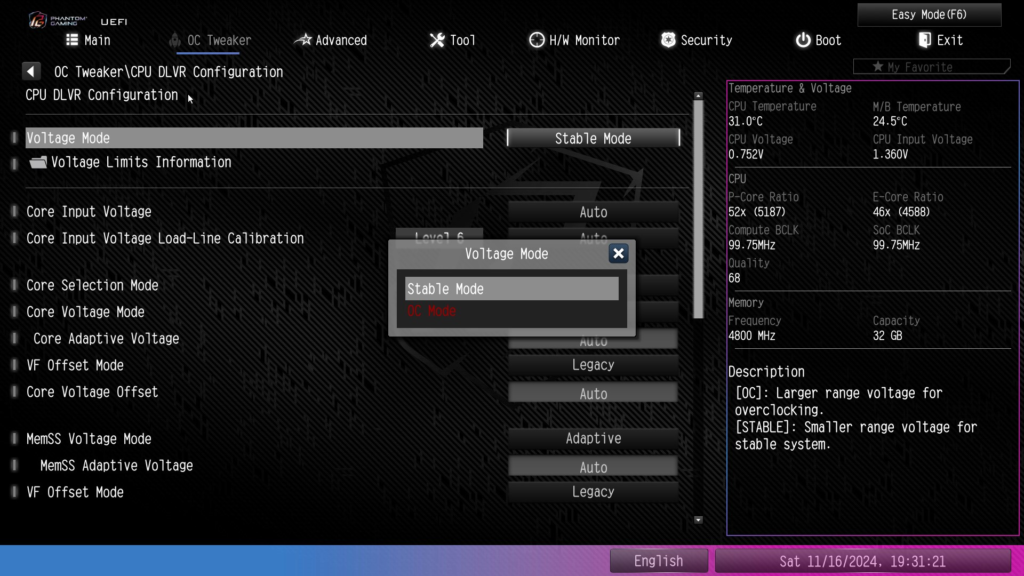Click the Tool wrench icon
The width and height of the screenshot is (1024, 576).
pyautogui.click(x=436, y=40)
